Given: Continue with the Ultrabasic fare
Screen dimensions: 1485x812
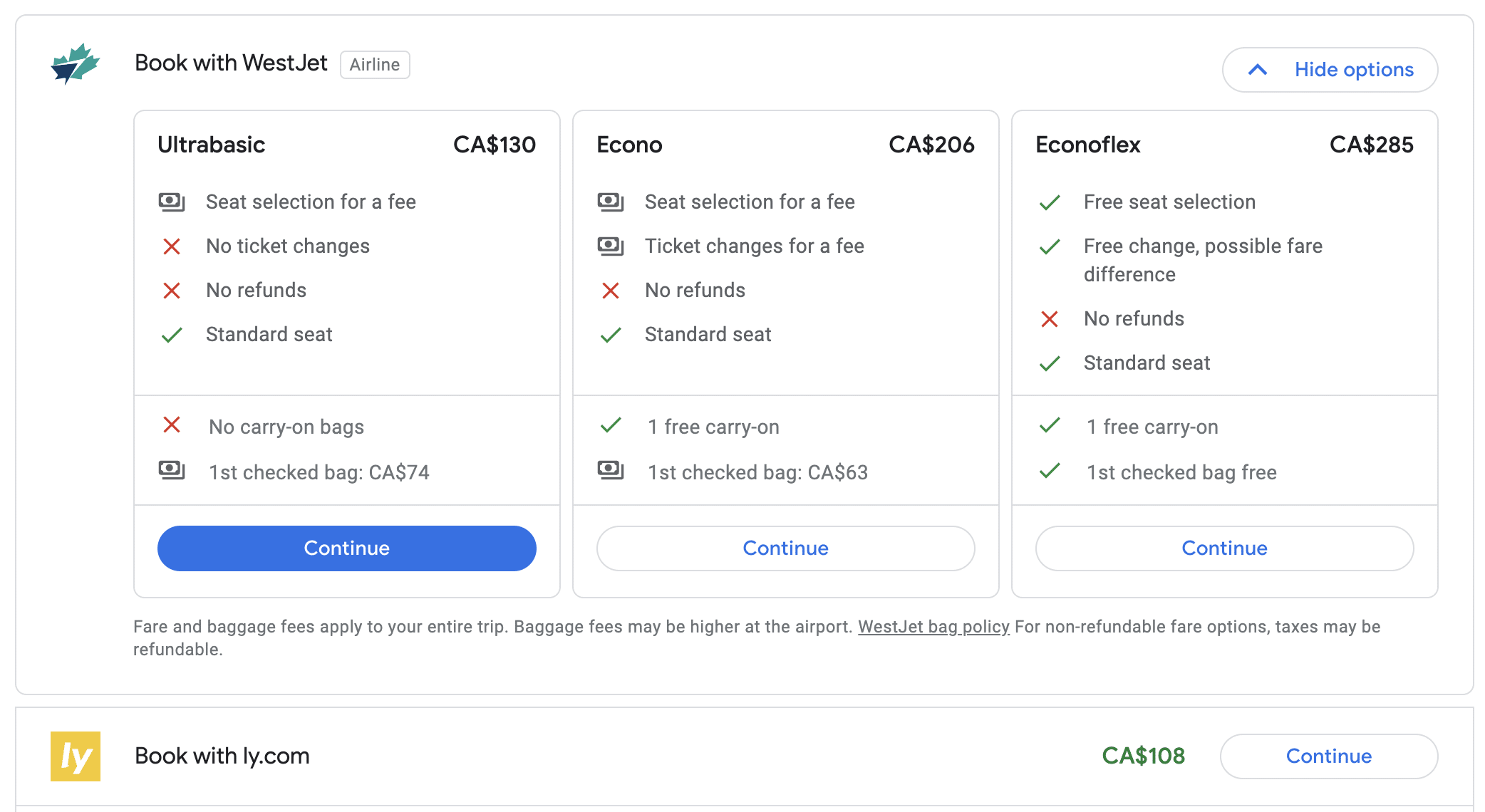Looking at the screenshot, I should pos(346,548).
